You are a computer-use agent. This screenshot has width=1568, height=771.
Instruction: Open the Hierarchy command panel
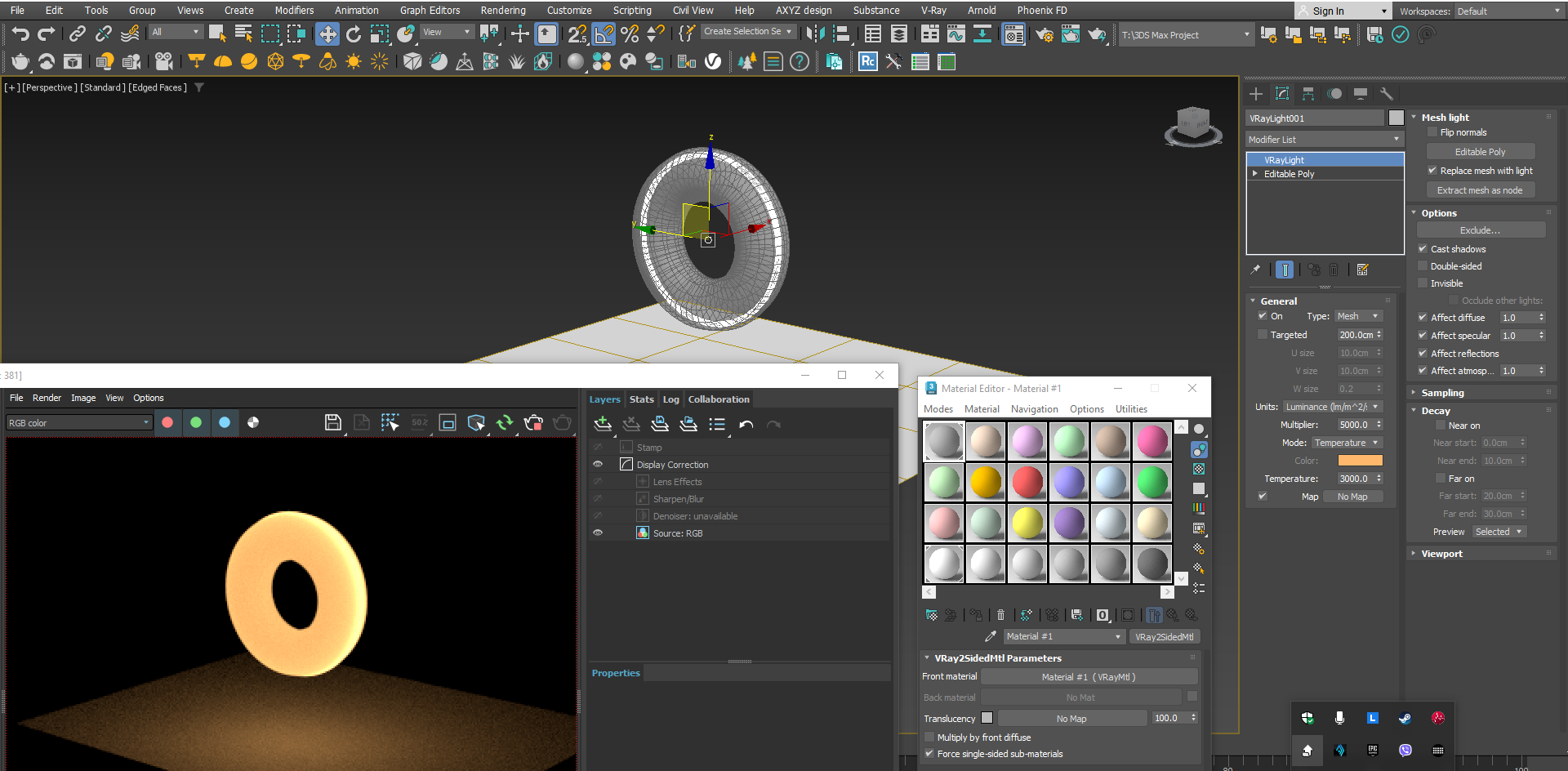tap(1308, 94)
